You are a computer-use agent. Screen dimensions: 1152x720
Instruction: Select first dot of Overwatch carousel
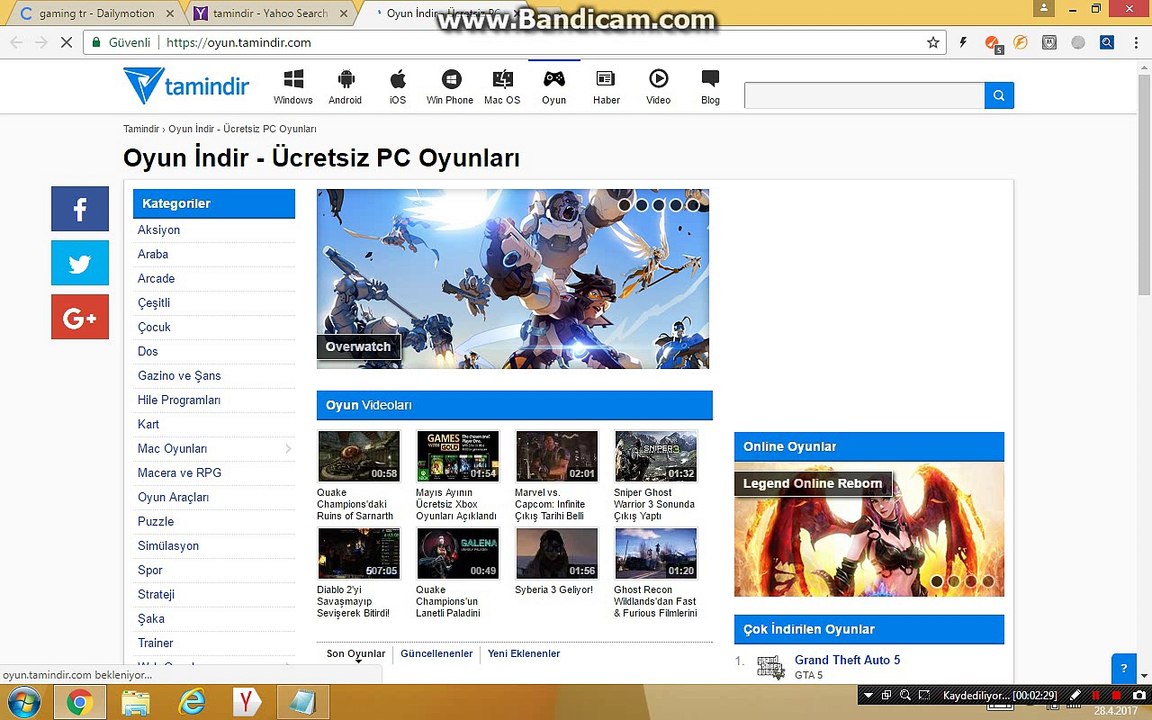pyautogui.click(x=625, y=205)
